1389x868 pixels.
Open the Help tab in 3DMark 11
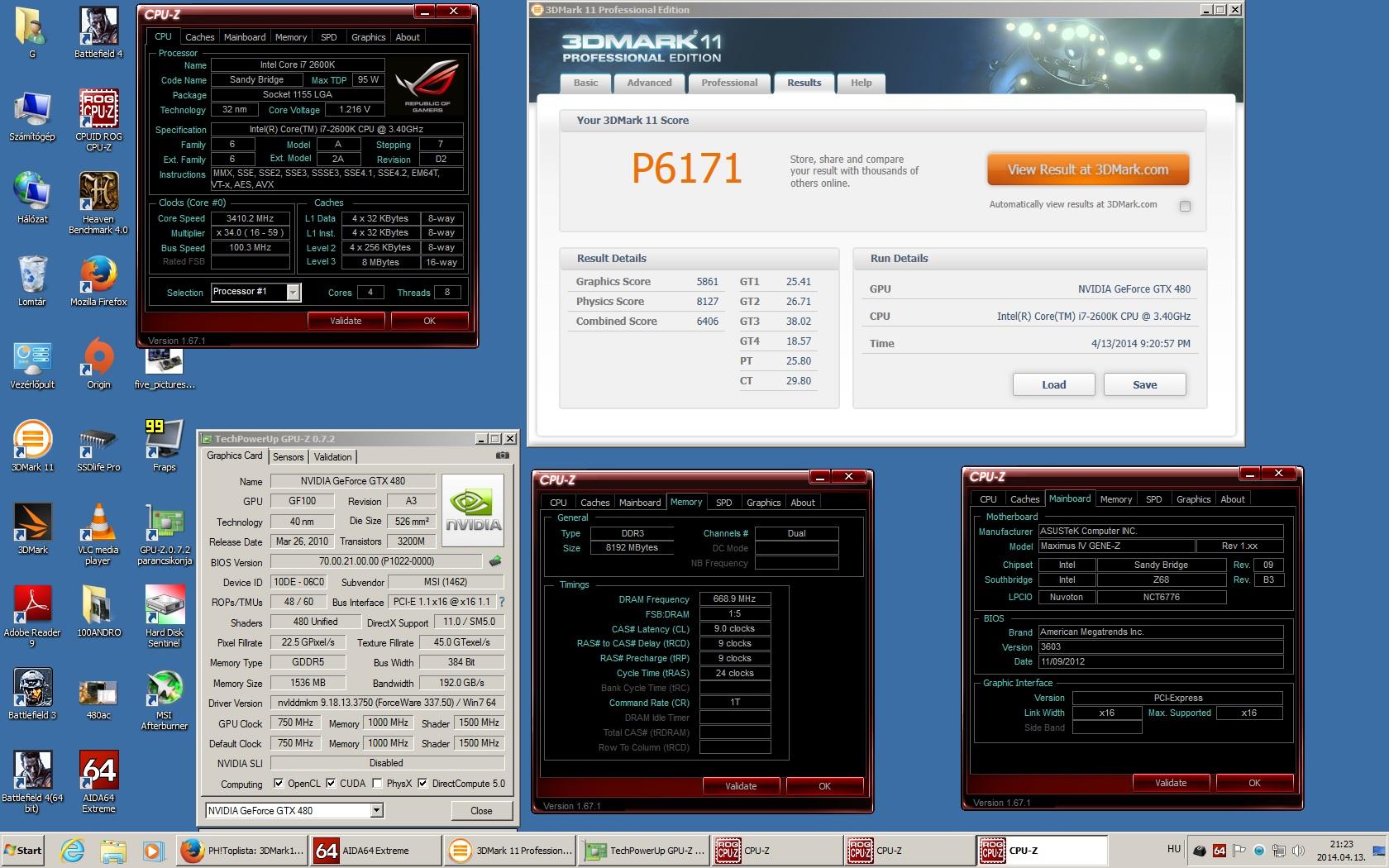(862, 83)
